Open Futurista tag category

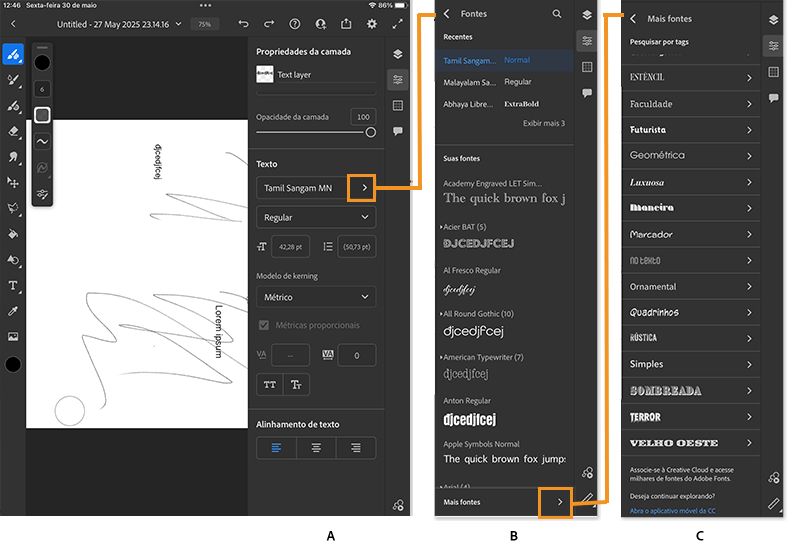pyautogui.click(x=691, y=130)
